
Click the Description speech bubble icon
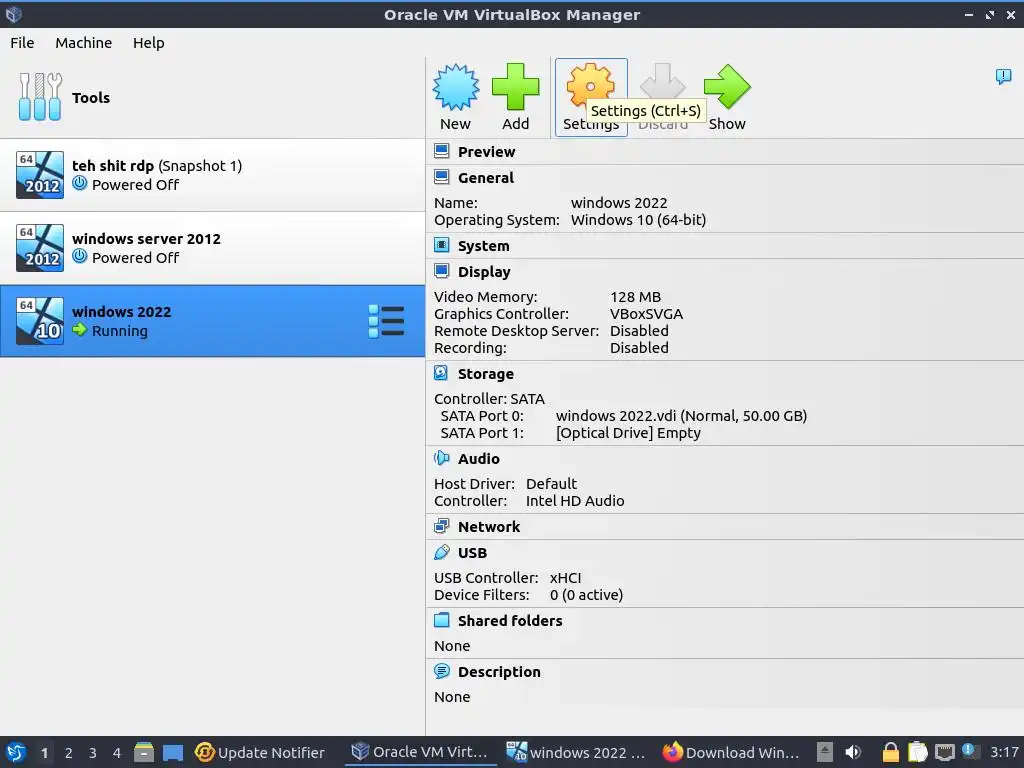[441, 671]
